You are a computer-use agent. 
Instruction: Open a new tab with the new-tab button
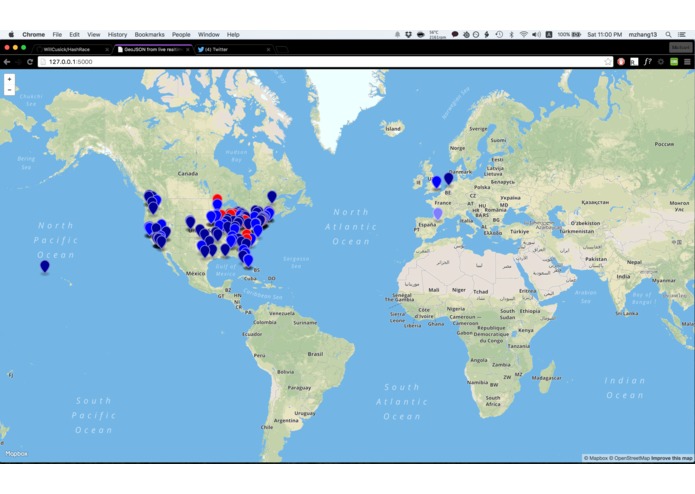click(282, 50)
